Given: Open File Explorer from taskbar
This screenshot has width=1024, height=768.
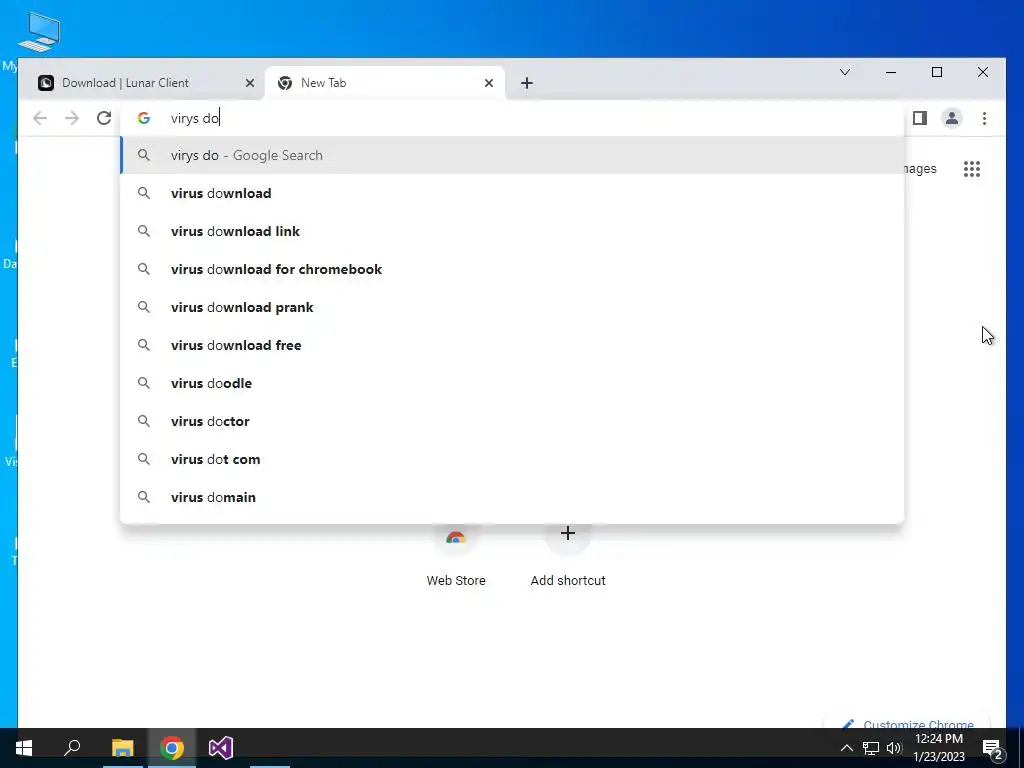Looking at the screenshot, I should (122, 748).
